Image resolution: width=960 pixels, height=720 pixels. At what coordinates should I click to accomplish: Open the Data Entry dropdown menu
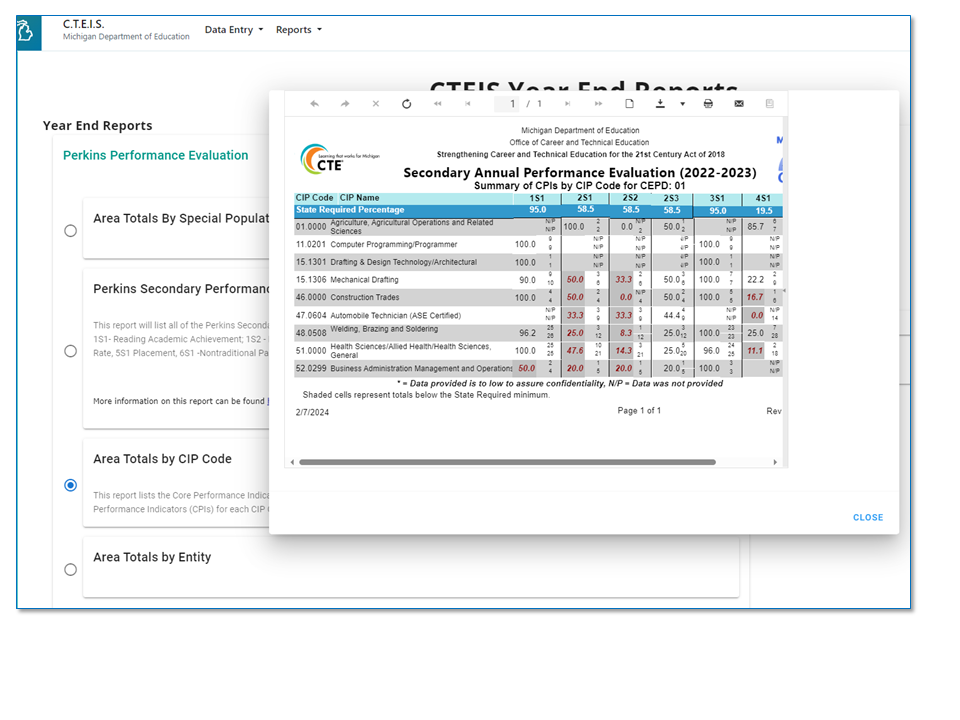(x=234, y=30)
